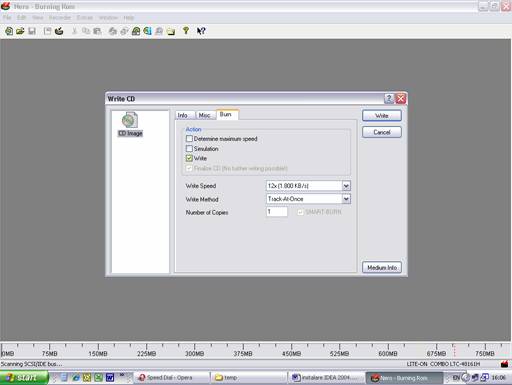
Task: Open the File menu
Action: 7,18
